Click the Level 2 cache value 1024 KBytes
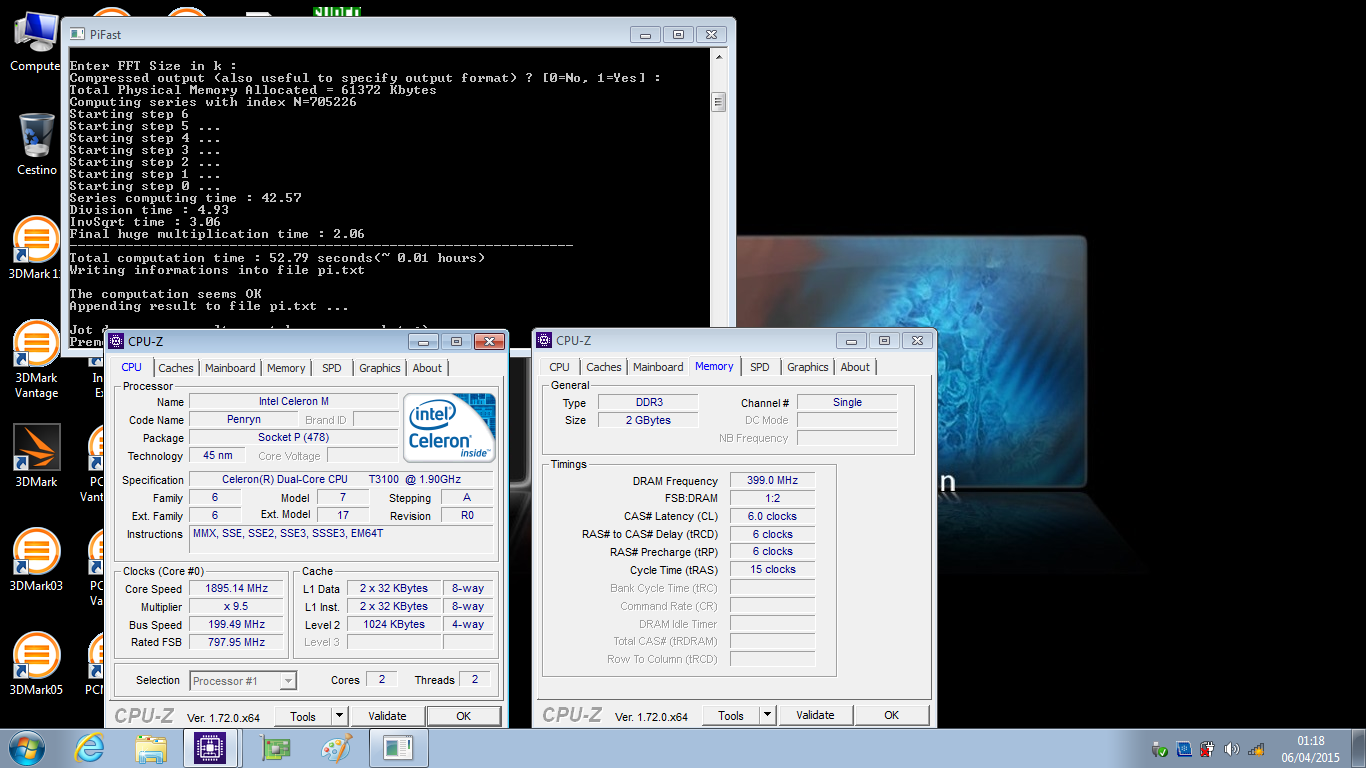1366x768 pixels. click(x=393, y=624)
